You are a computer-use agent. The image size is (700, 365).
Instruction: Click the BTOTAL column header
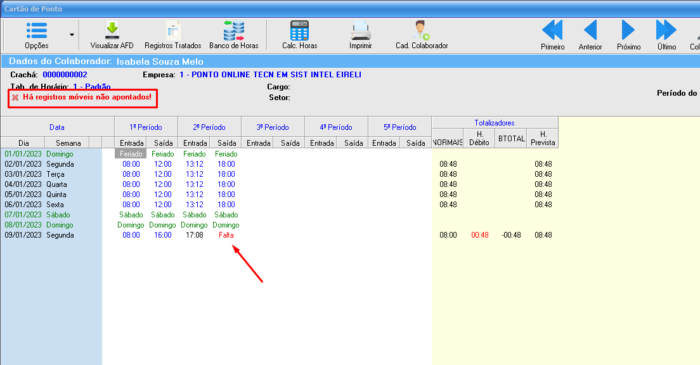point(511,138)
